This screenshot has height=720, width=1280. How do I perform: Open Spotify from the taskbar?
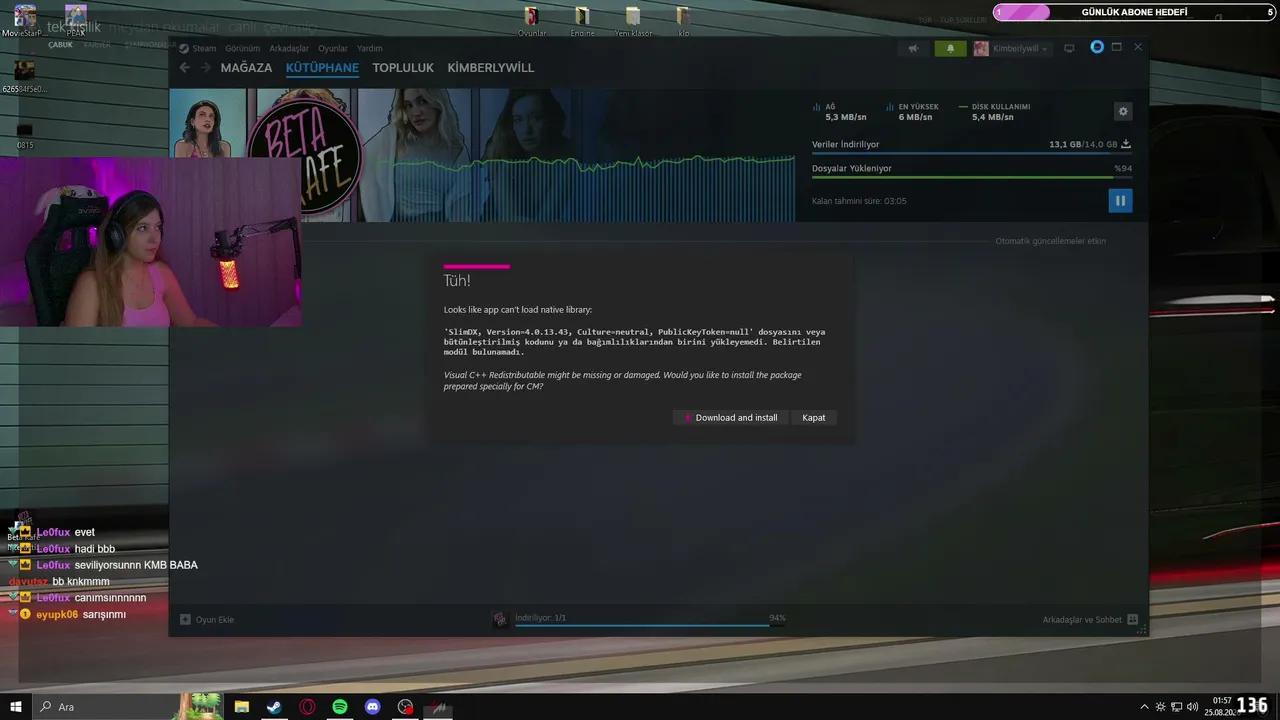[x=340, y=707]
